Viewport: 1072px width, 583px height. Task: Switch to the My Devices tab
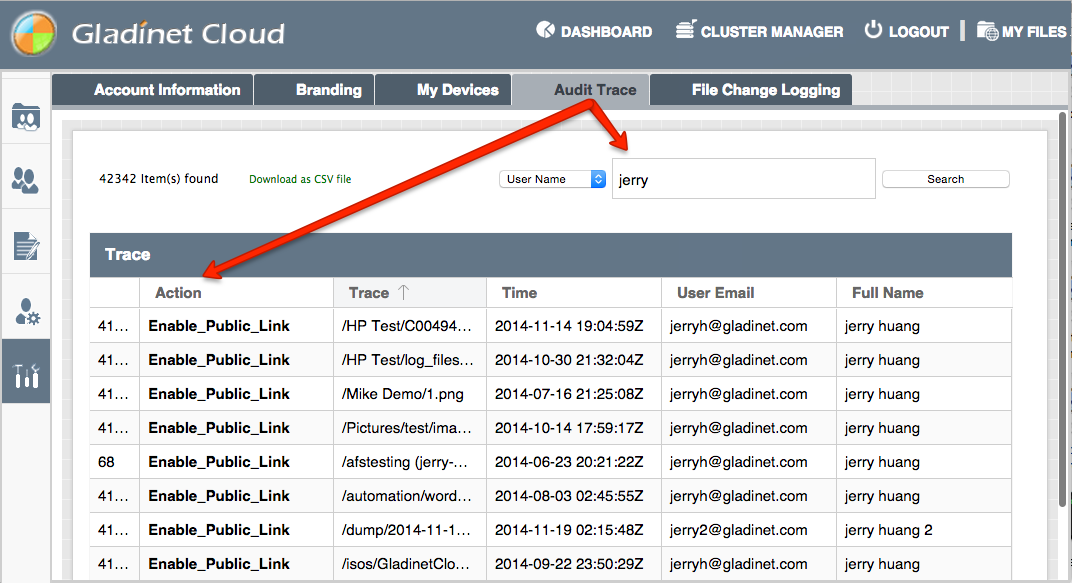(x=444, y=90)
